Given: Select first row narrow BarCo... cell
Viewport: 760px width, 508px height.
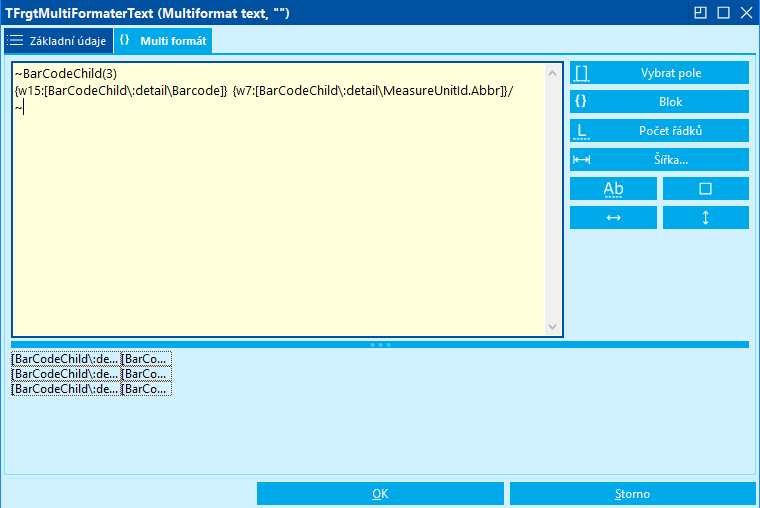Looking at the screenshot, I should [146, 359].
